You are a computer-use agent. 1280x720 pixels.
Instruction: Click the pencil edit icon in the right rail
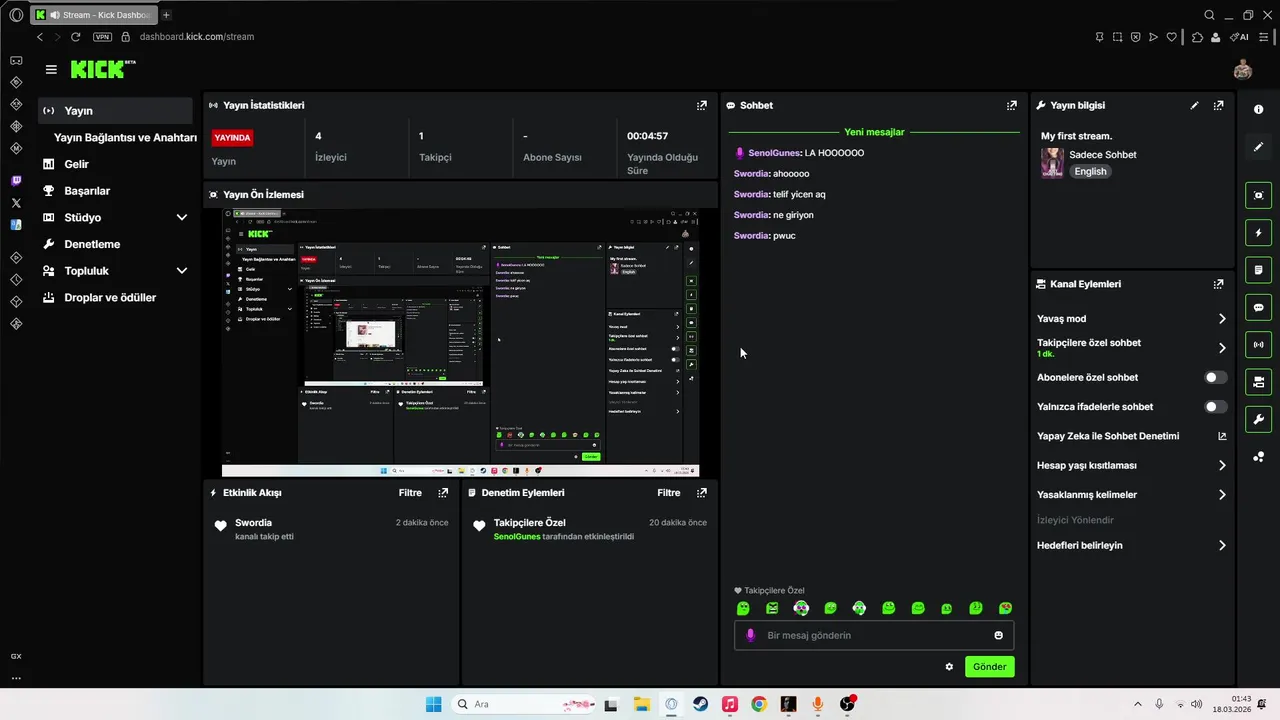coord(1258,147)
